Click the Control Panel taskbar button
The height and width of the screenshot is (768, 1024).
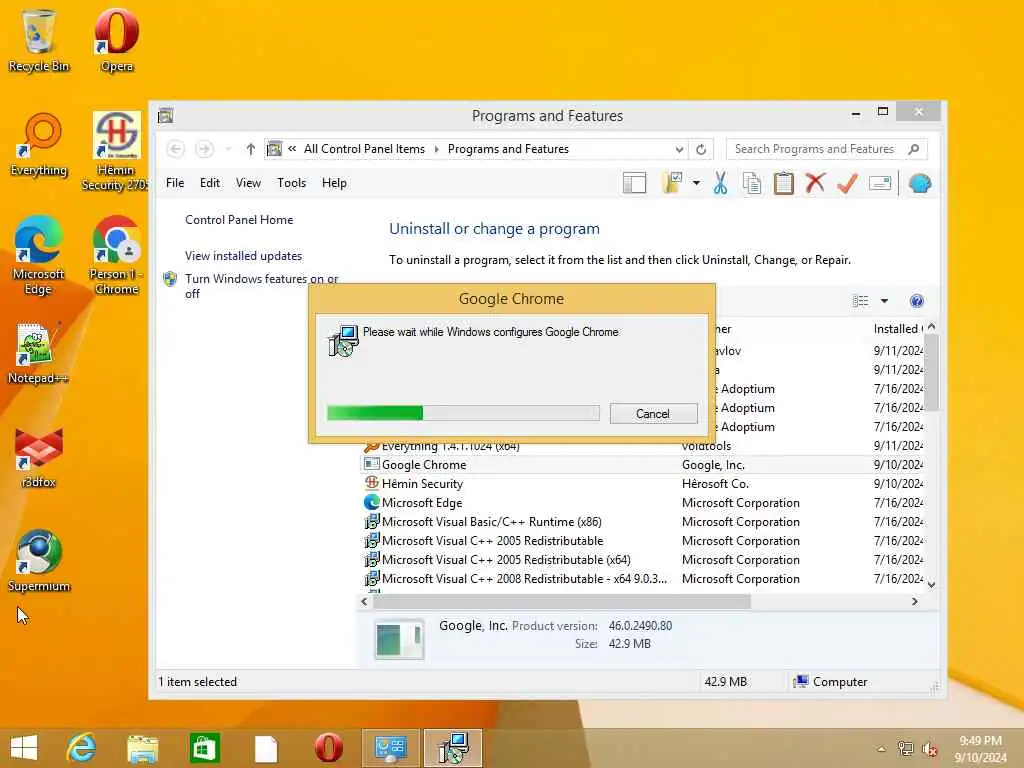[391, 748]
